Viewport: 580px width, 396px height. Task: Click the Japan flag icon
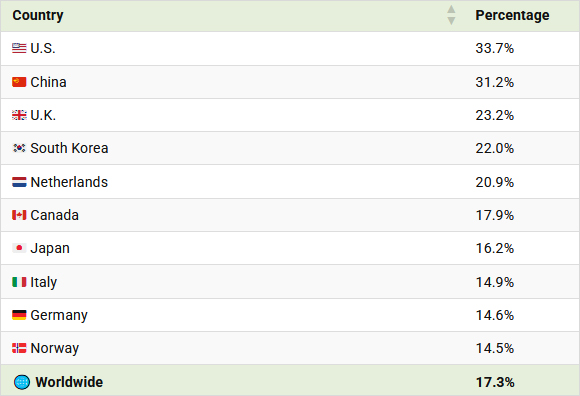(19, 248)
